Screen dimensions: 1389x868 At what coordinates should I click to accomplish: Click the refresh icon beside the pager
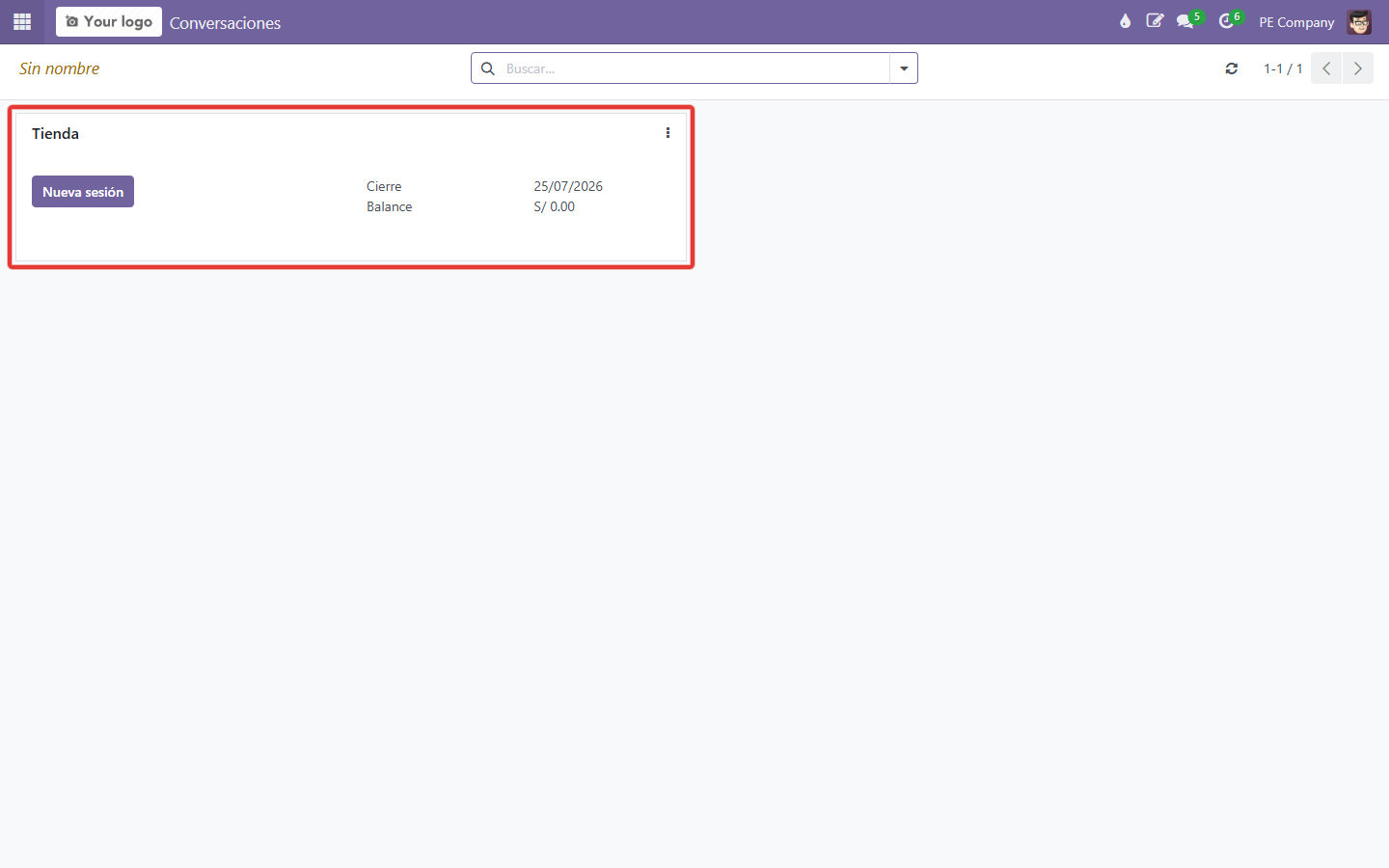coord(1232,68)
